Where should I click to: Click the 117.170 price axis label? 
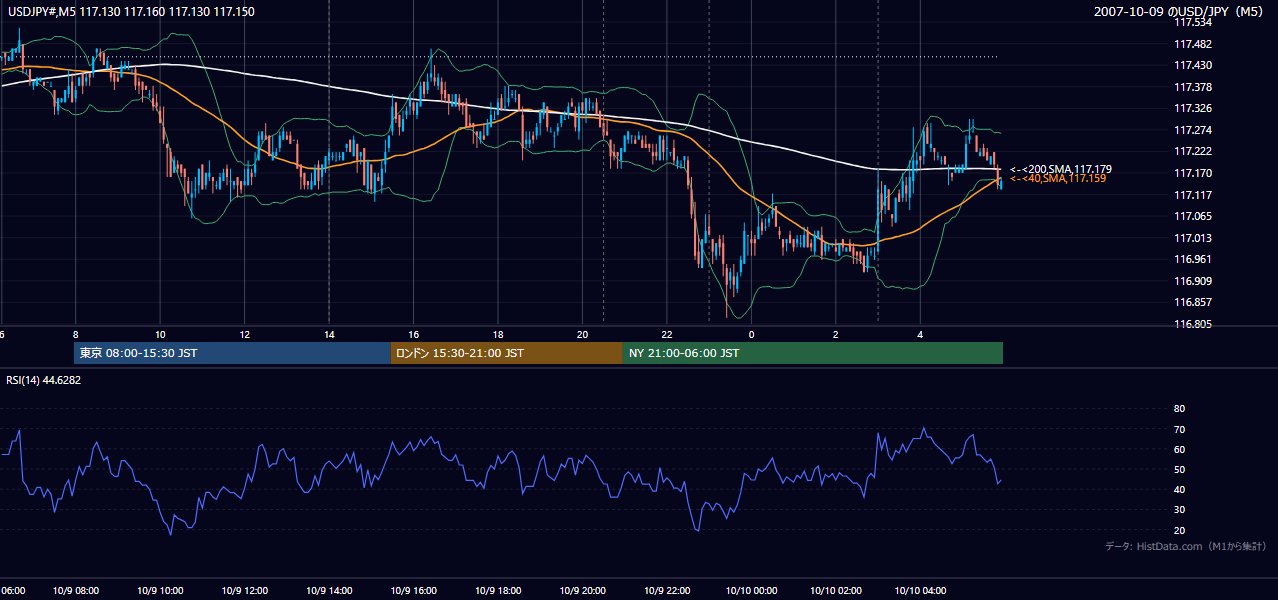point(1192,173)
